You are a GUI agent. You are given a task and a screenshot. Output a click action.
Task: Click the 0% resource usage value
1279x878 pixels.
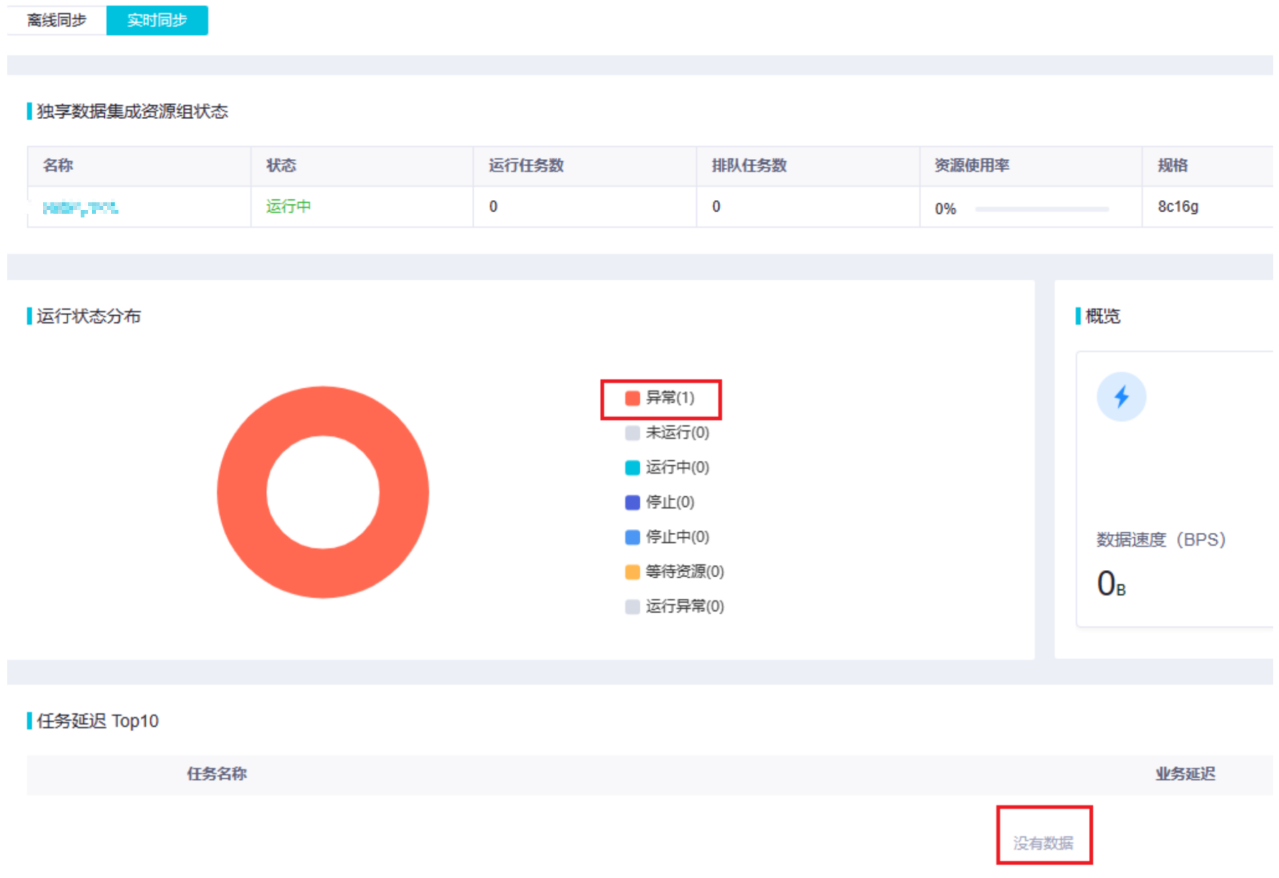945,209
